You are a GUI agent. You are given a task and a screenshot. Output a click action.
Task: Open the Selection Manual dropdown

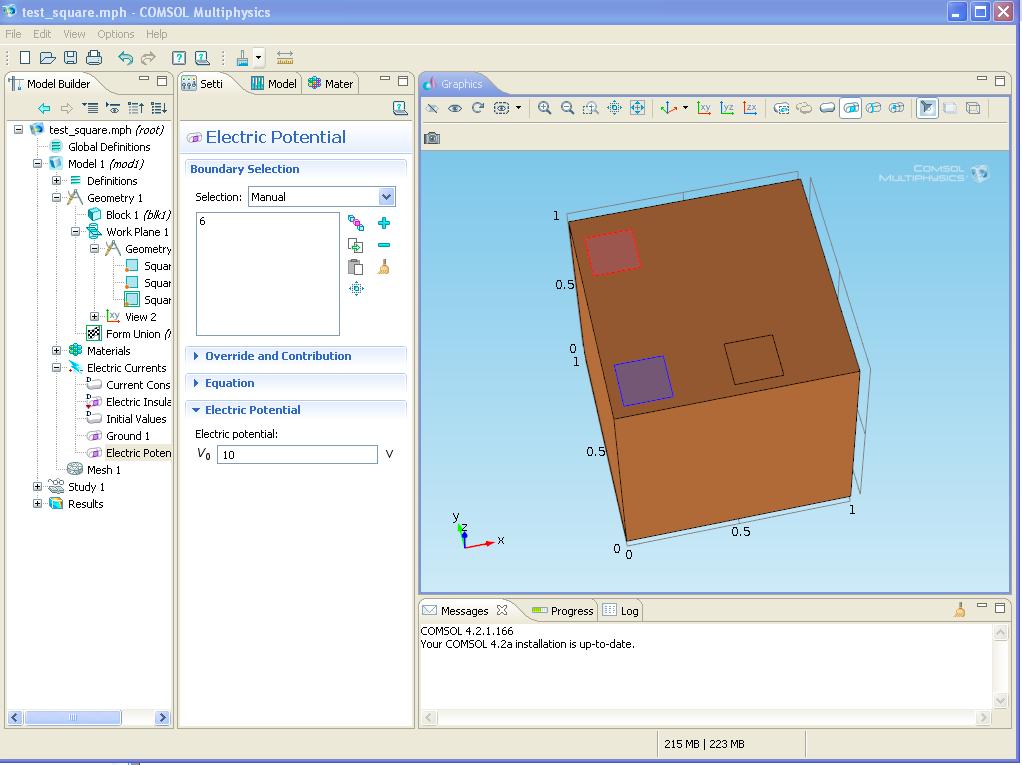click(387, 197)
